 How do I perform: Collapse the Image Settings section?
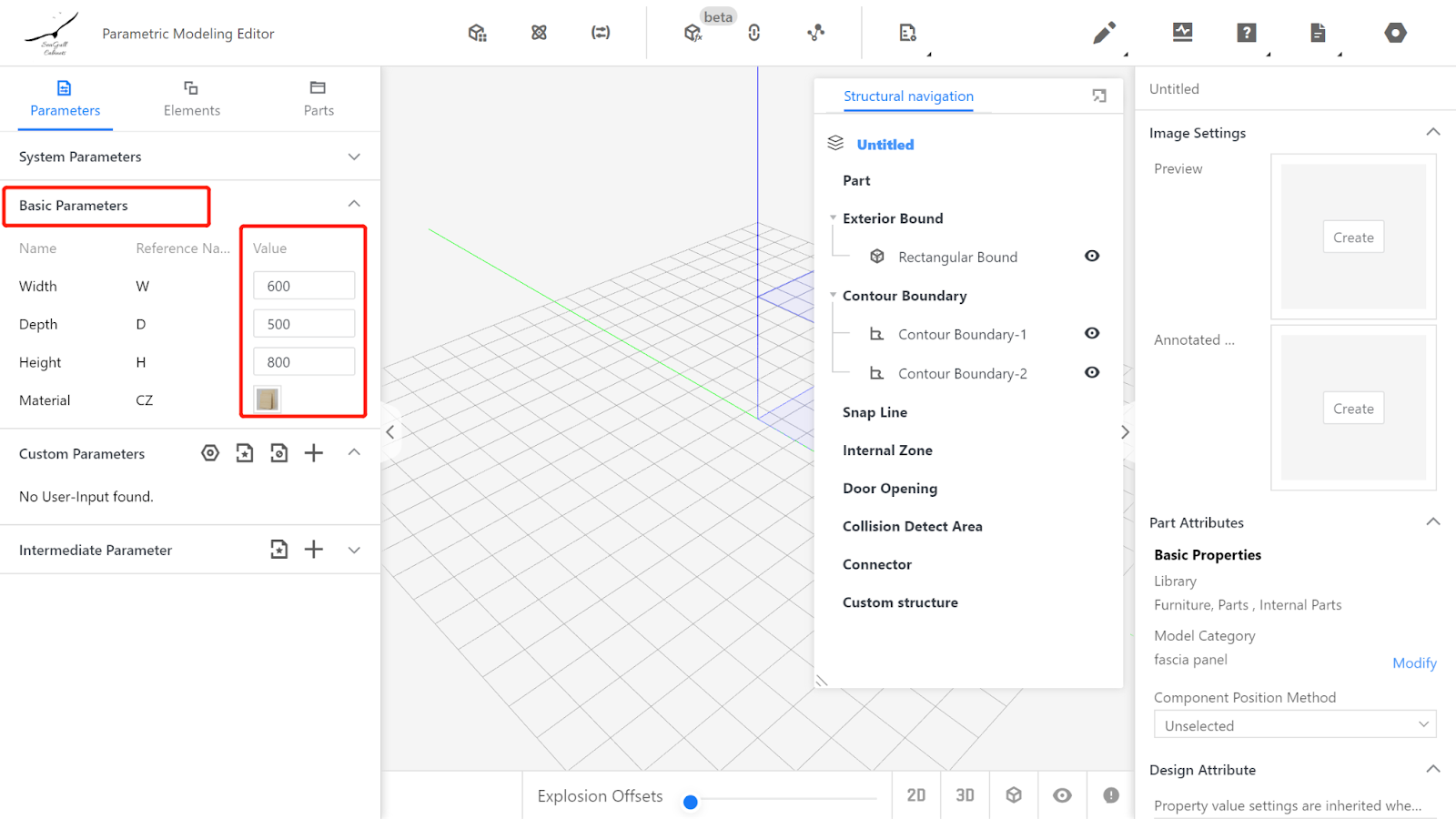[1432, 133]
